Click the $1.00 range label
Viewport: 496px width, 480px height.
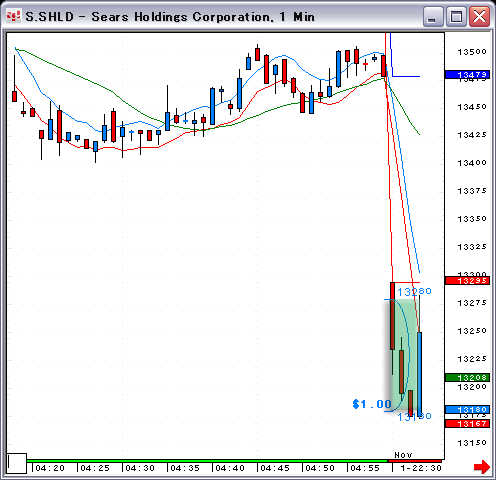click(x=372, y=404)
